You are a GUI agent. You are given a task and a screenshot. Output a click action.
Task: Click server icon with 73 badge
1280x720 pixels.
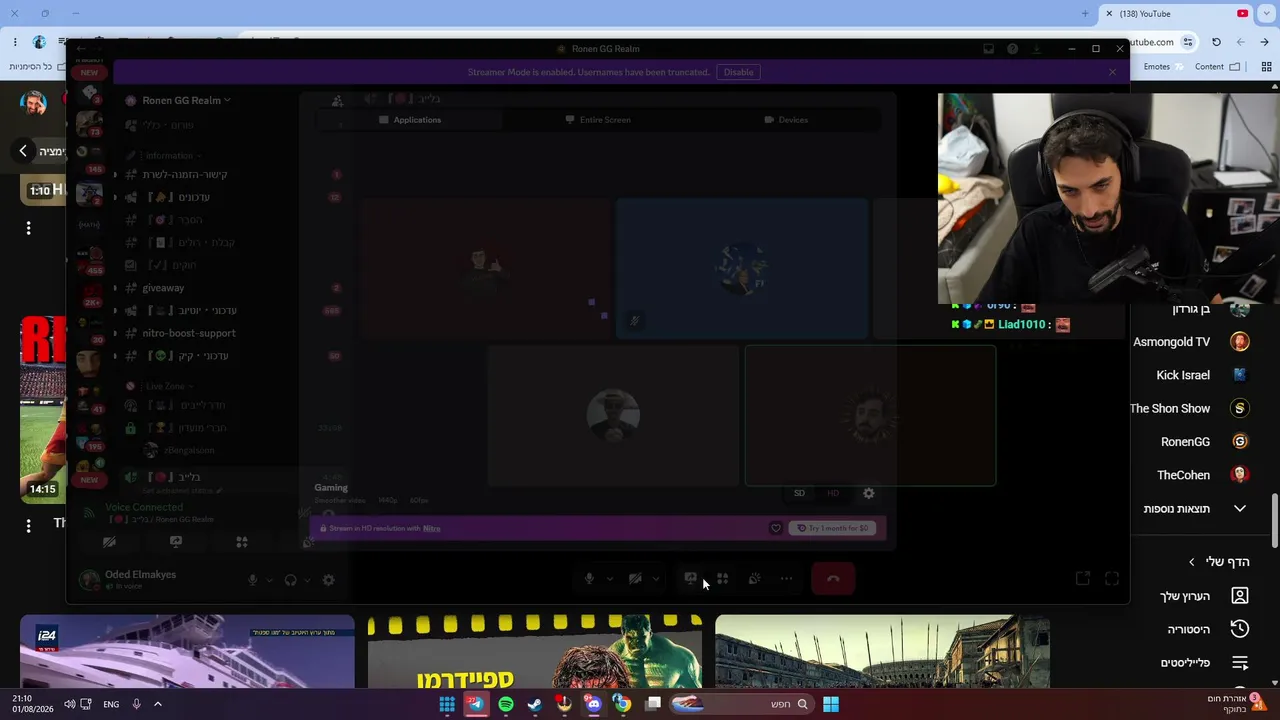[x=89, y=124]
